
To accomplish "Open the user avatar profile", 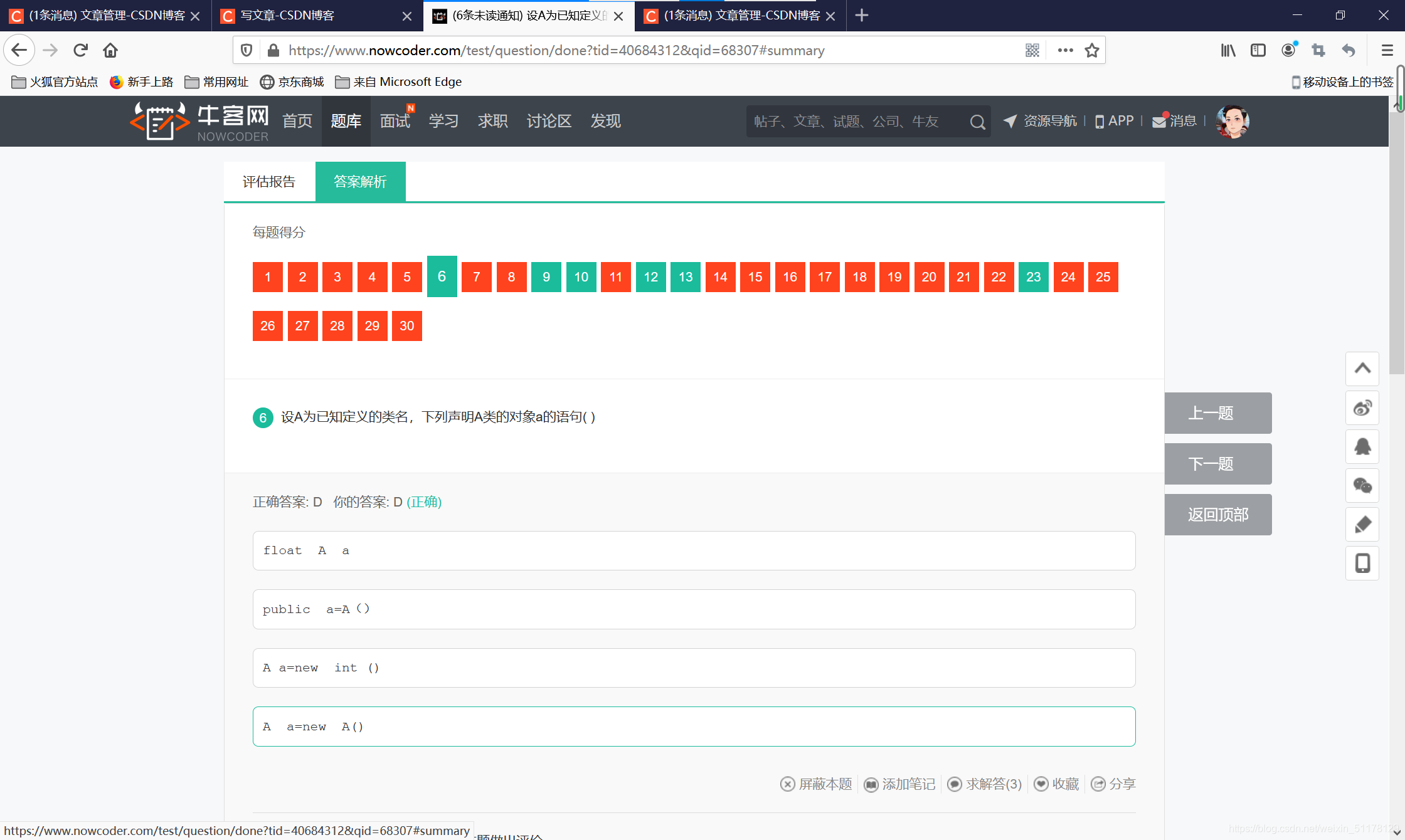I will point(1233,121).
